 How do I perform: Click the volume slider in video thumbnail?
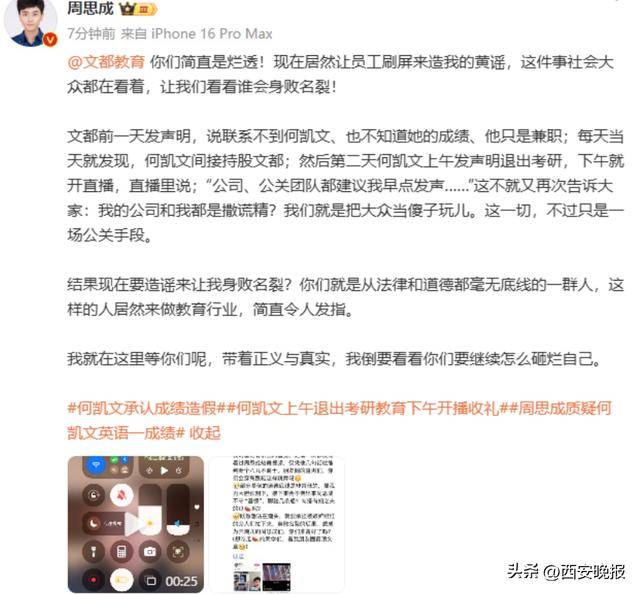coord(178,509)
